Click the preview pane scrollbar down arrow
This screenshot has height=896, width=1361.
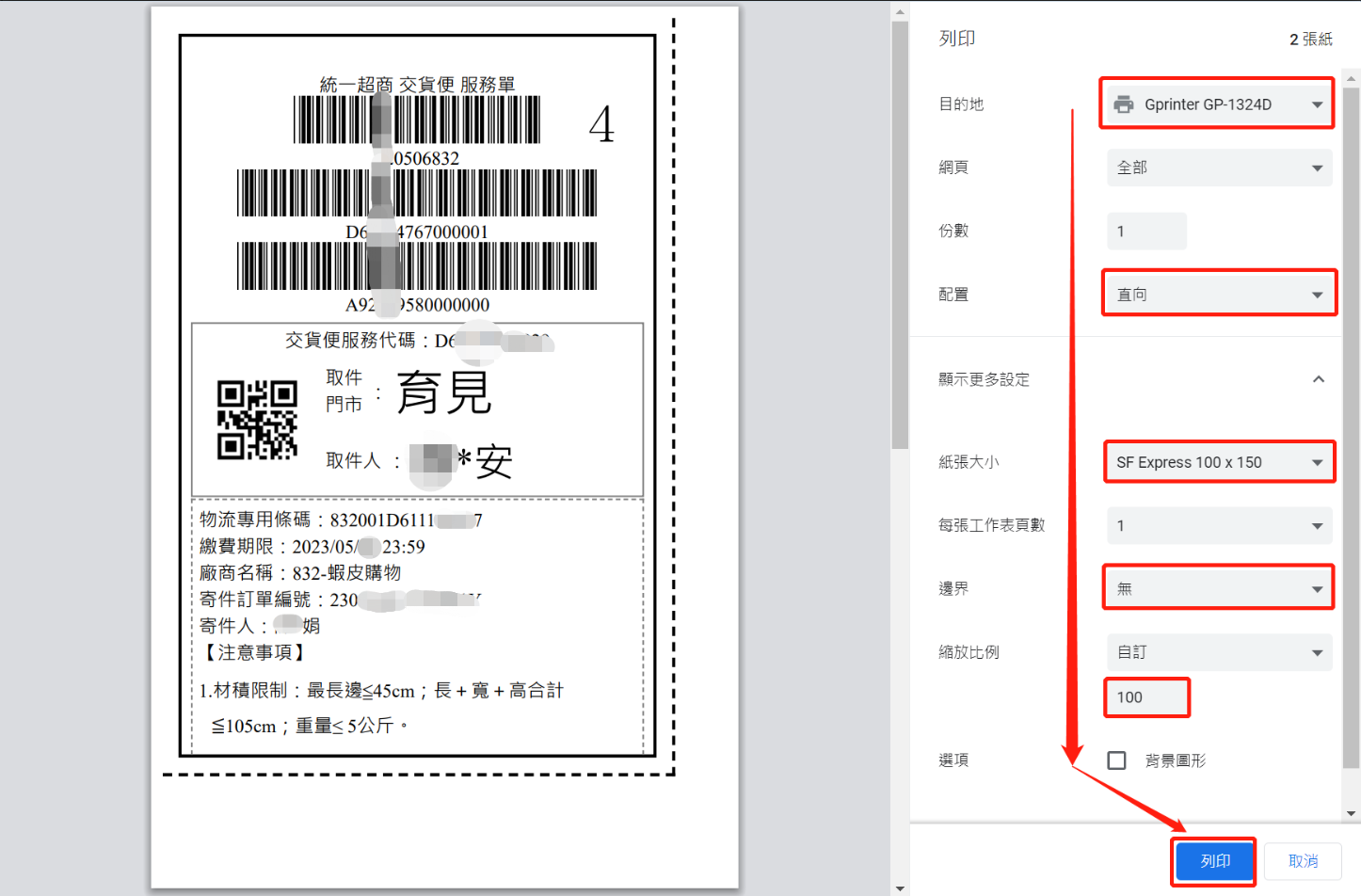(900, 888)
